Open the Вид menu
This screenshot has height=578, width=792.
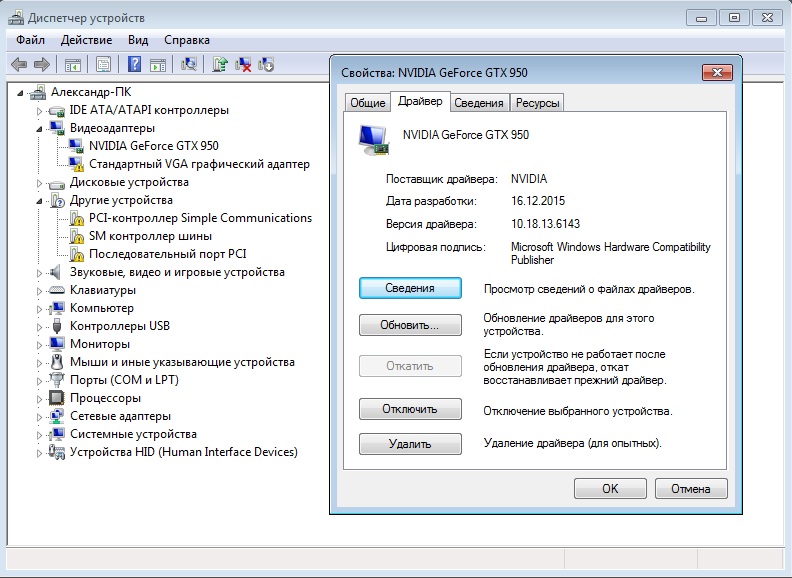point(138,40)
